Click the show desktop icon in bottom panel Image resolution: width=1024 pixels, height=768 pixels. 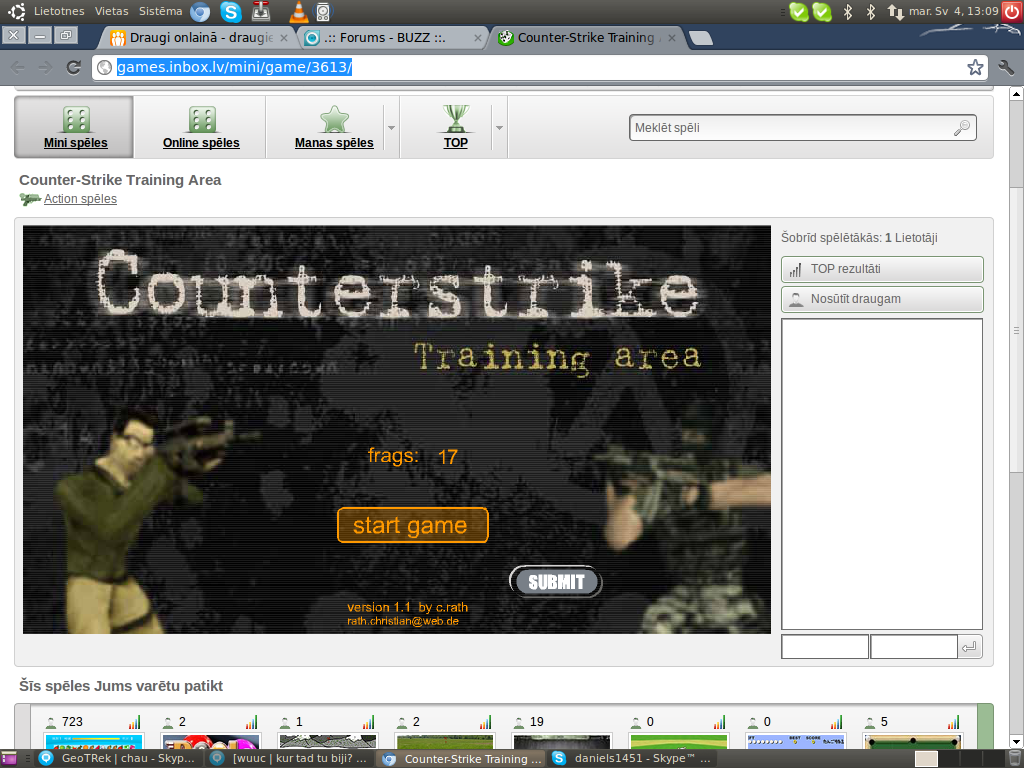[x=9, y=758]
